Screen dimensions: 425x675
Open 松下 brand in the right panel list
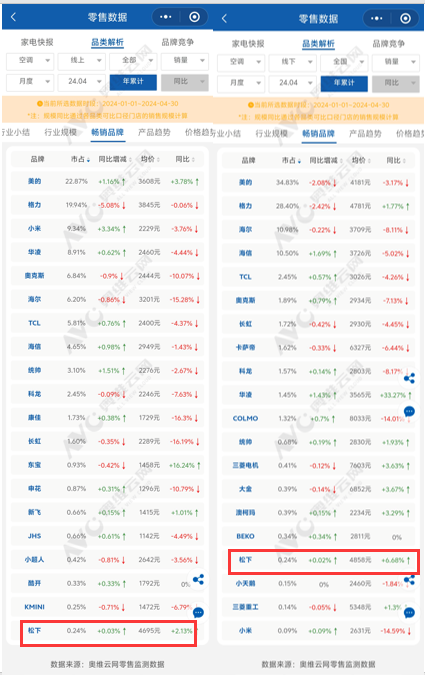click(x=245, y=560)
